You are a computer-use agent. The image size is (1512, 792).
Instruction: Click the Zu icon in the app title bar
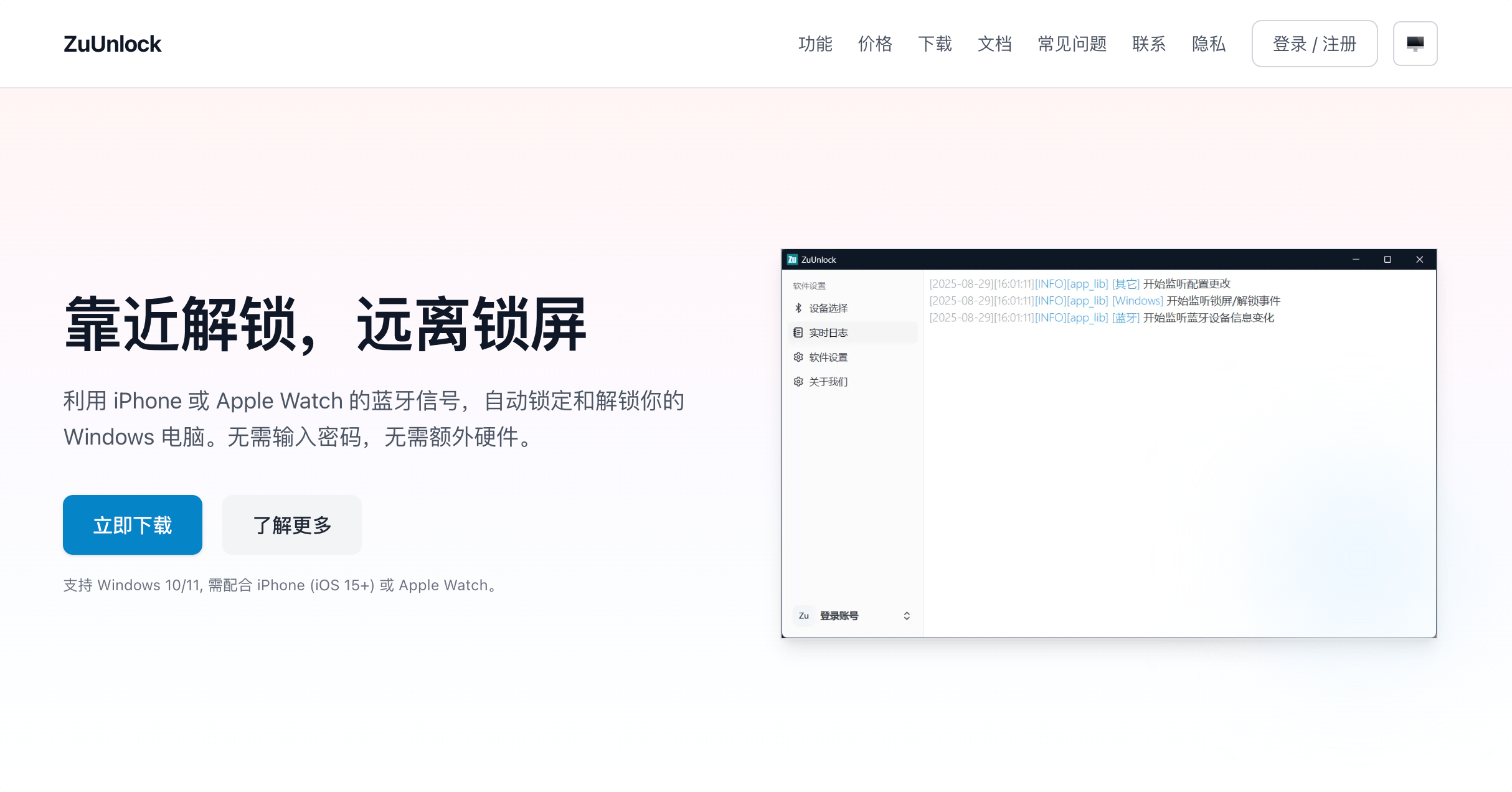pos(791,259)
